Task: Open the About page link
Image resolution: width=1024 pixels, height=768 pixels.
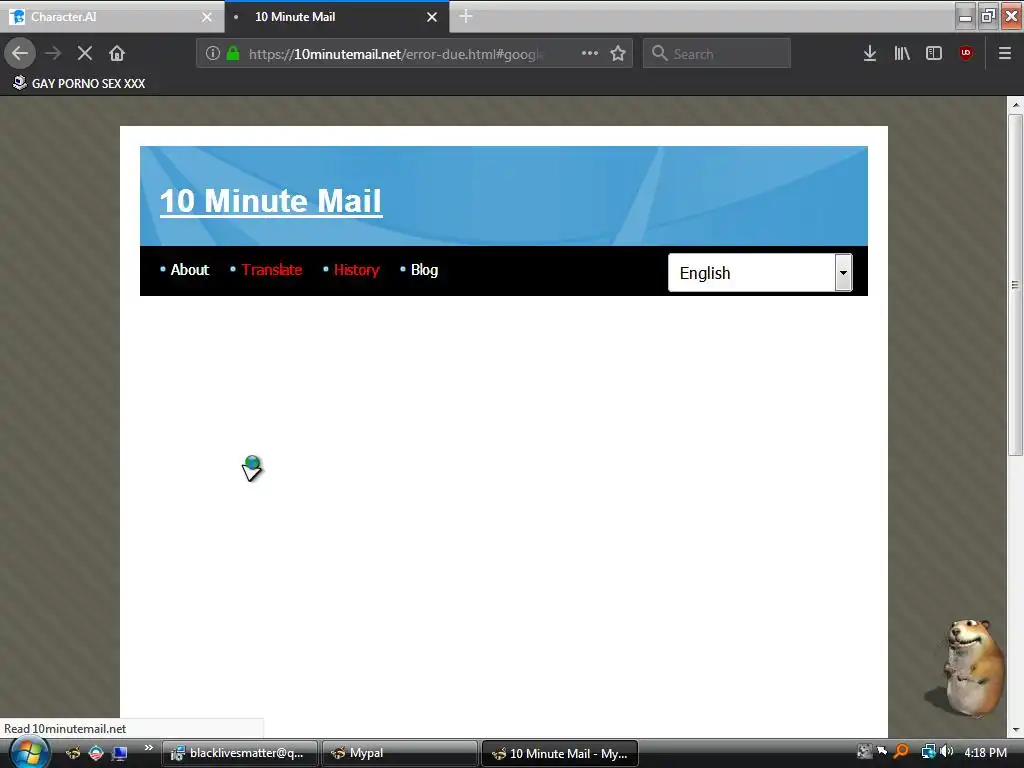Action: 189,270
